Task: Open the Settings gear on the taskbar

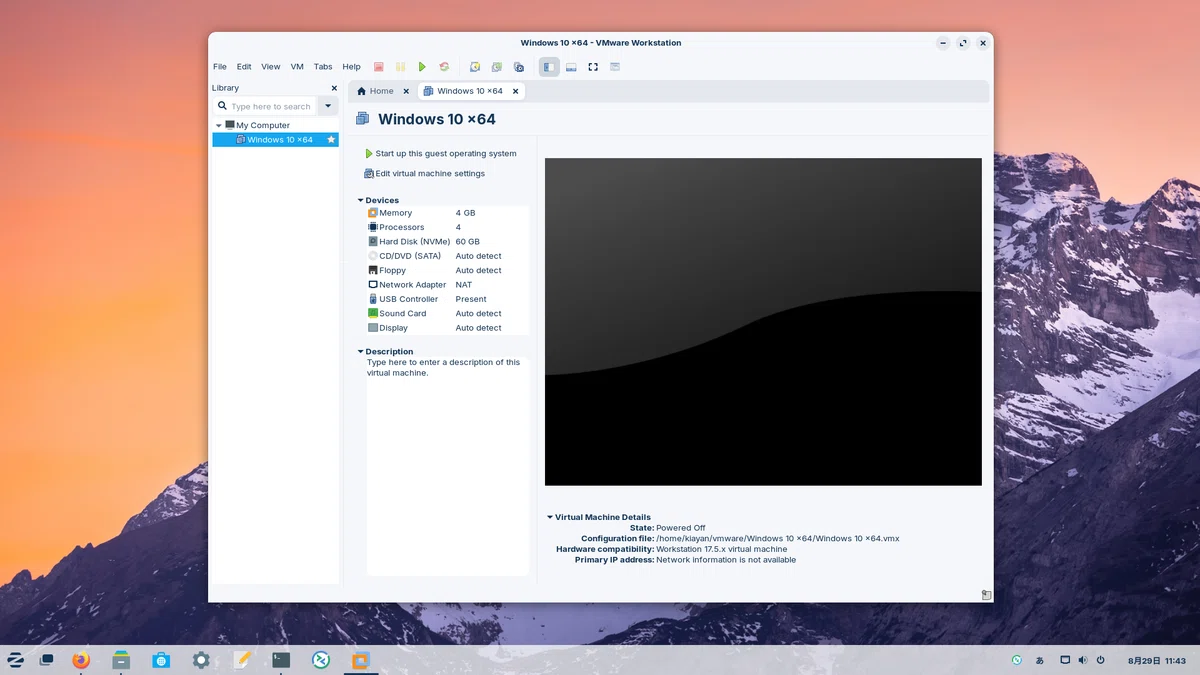Action: pyautogui.click(x=201, y=660)
